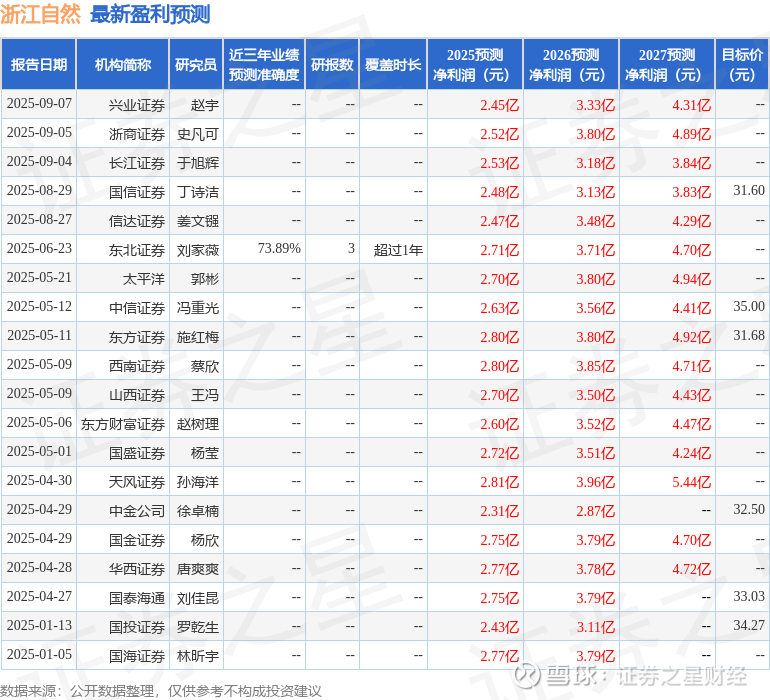
Task: Click the date 2025-09-07
Action: pos(39,104)
